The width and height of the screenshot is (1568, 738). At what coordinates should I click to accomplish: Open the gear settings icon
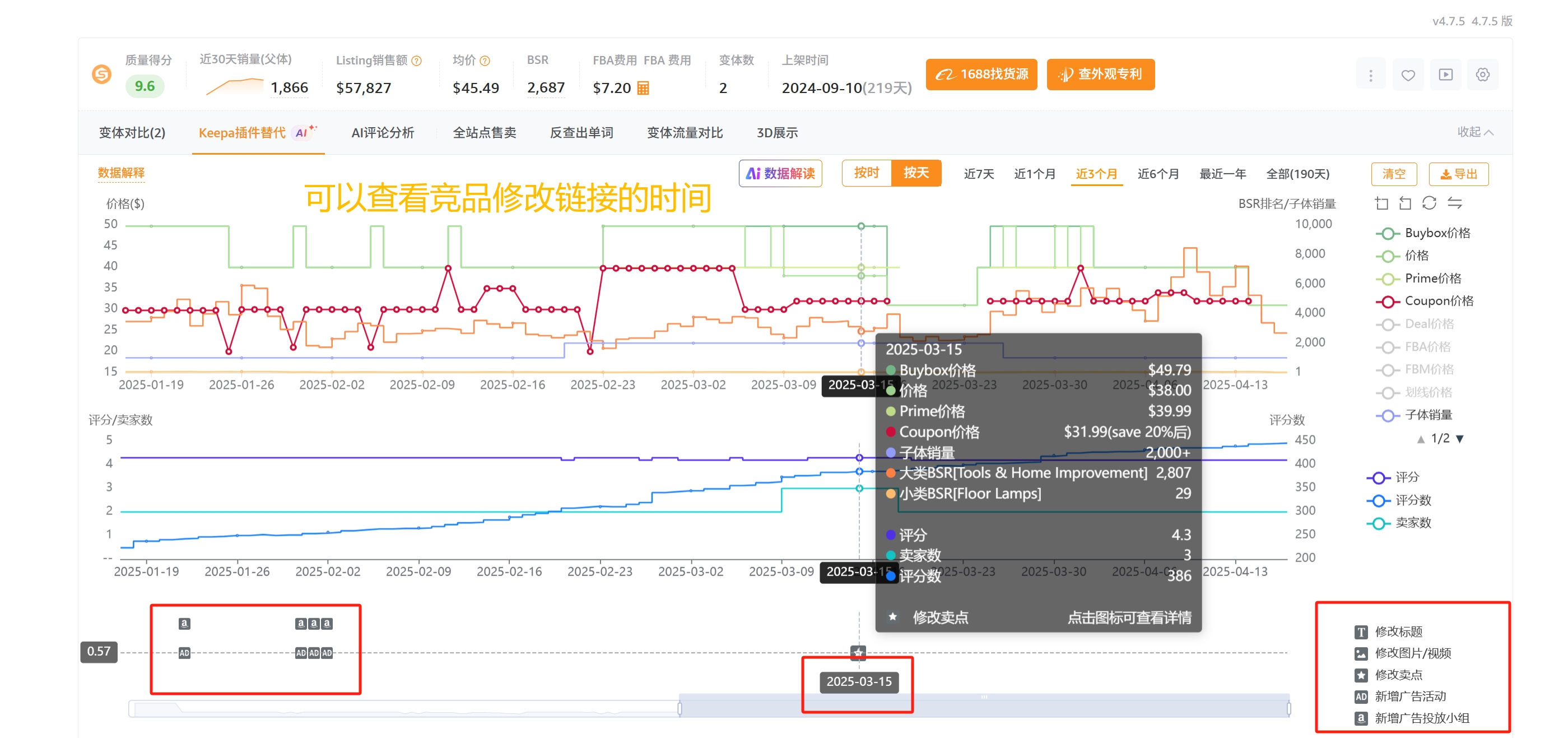pyautogui.click(x=1482, y=75)
